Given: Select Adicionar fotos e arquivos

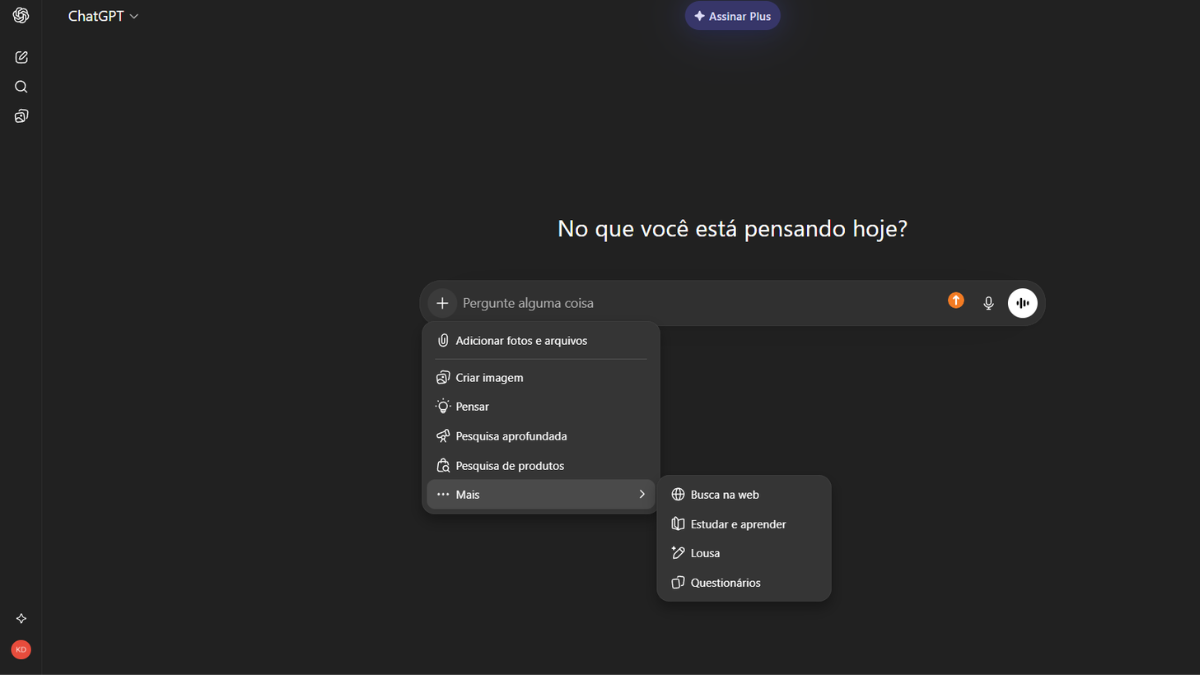Looking at the screenshot, I should [521, 340].
